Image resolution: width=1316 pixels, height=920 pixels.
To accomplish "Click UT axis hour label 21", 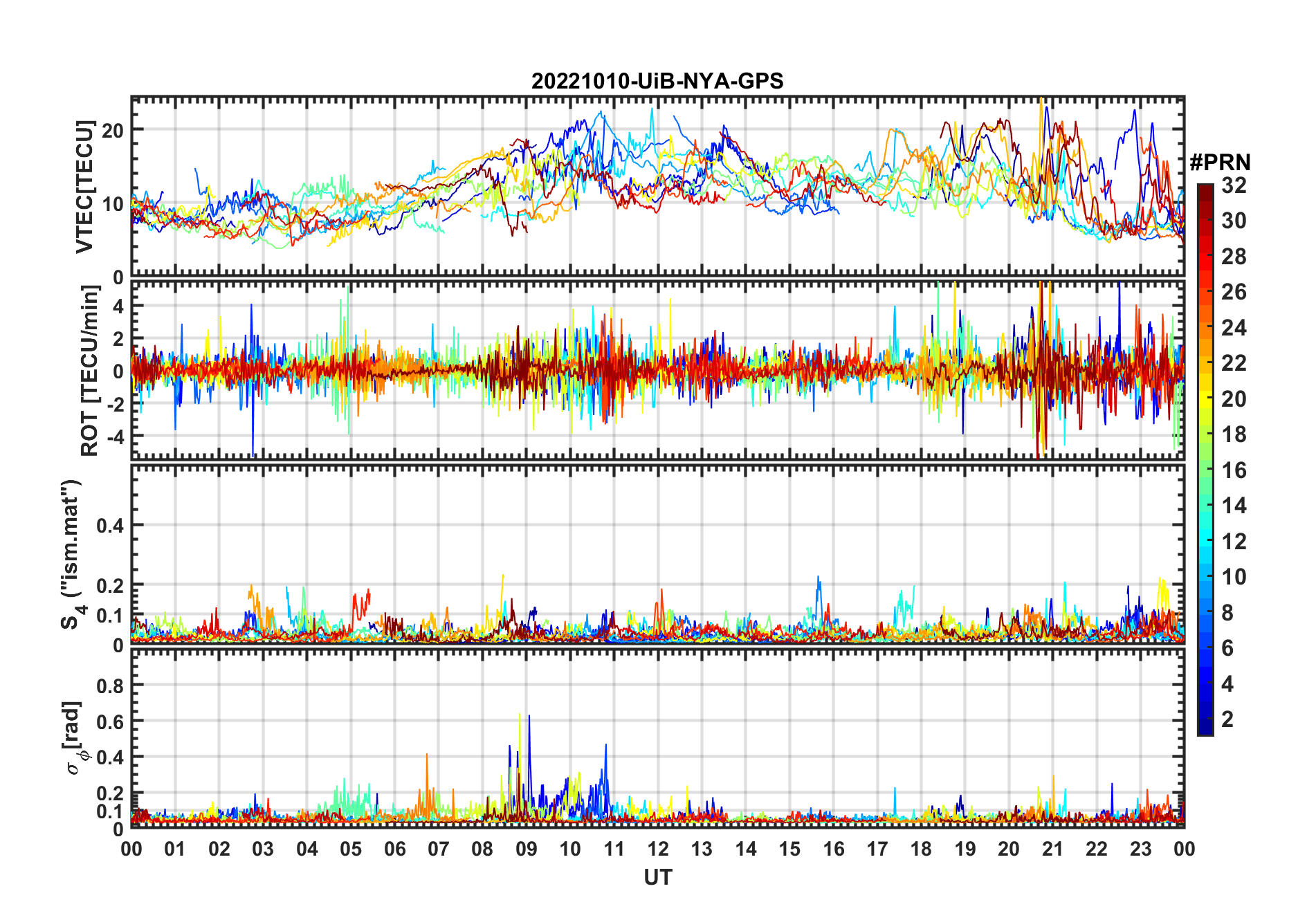I will tap(1053, 849).
